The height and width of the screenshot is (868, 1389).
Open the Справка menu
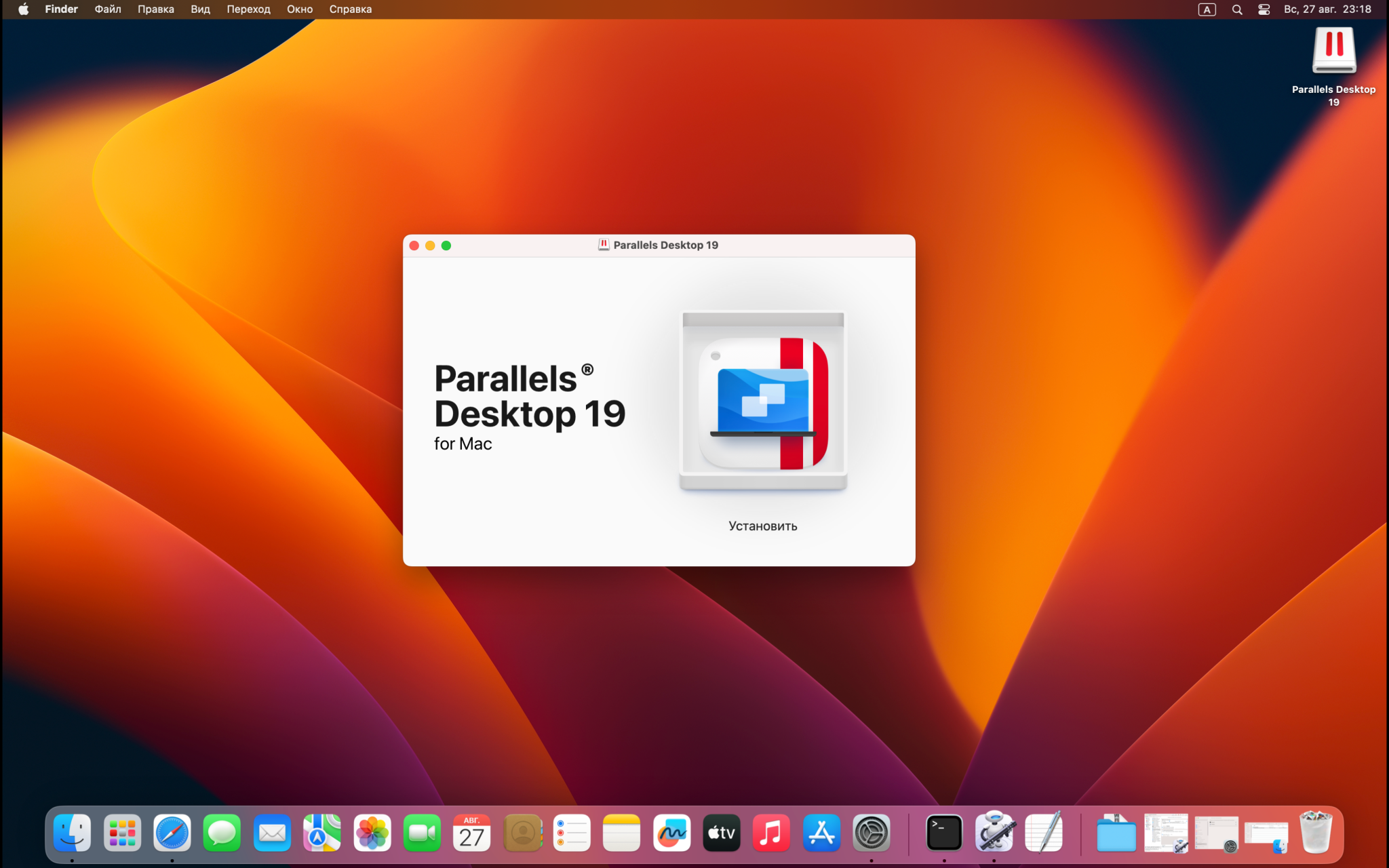tap(351, 9)
